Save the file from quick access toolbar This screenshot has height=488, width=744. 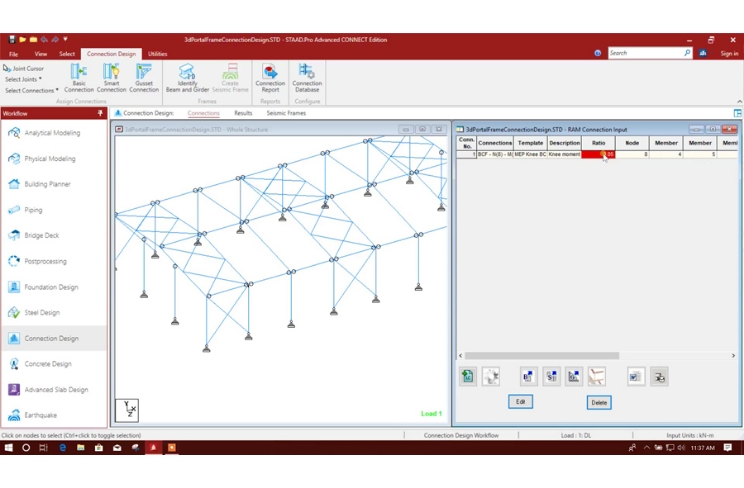pos(12,39)
